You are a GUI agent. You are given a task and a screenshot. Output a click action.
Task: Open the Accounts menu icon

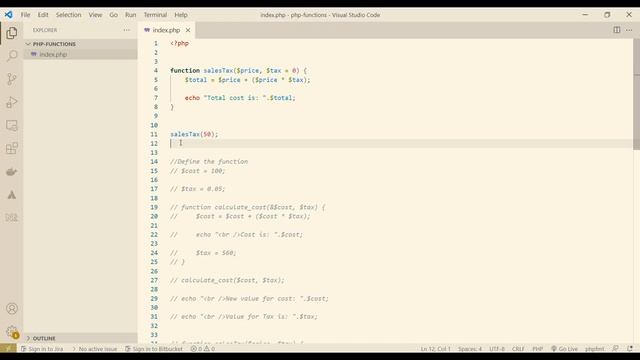[x=11, y=309]
